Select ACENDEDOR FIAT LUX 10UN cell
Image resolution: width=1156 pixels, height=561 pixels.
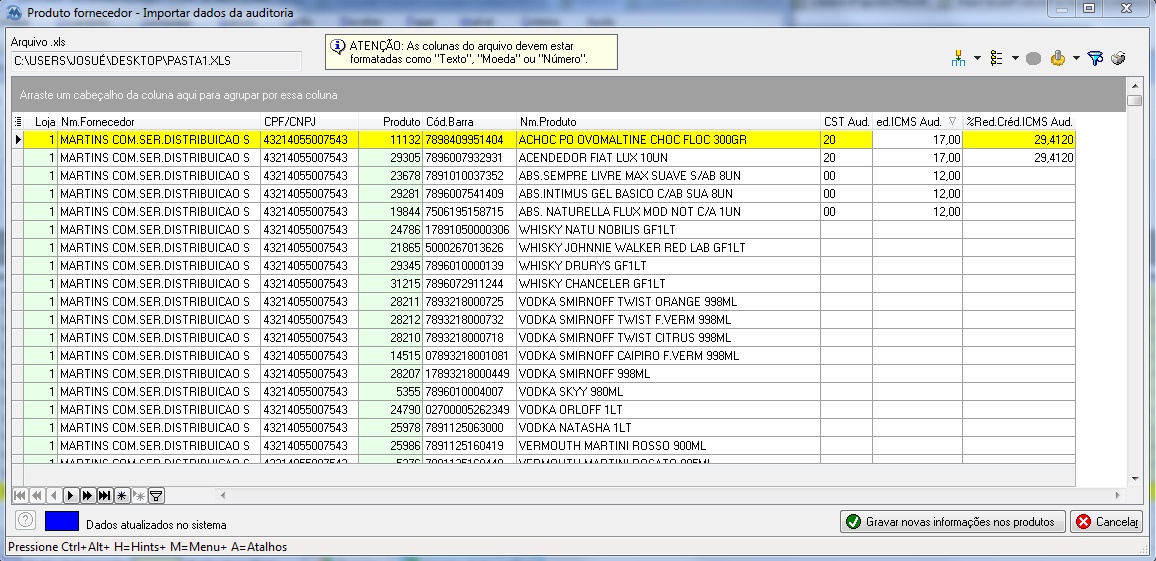tap(668, 158)
